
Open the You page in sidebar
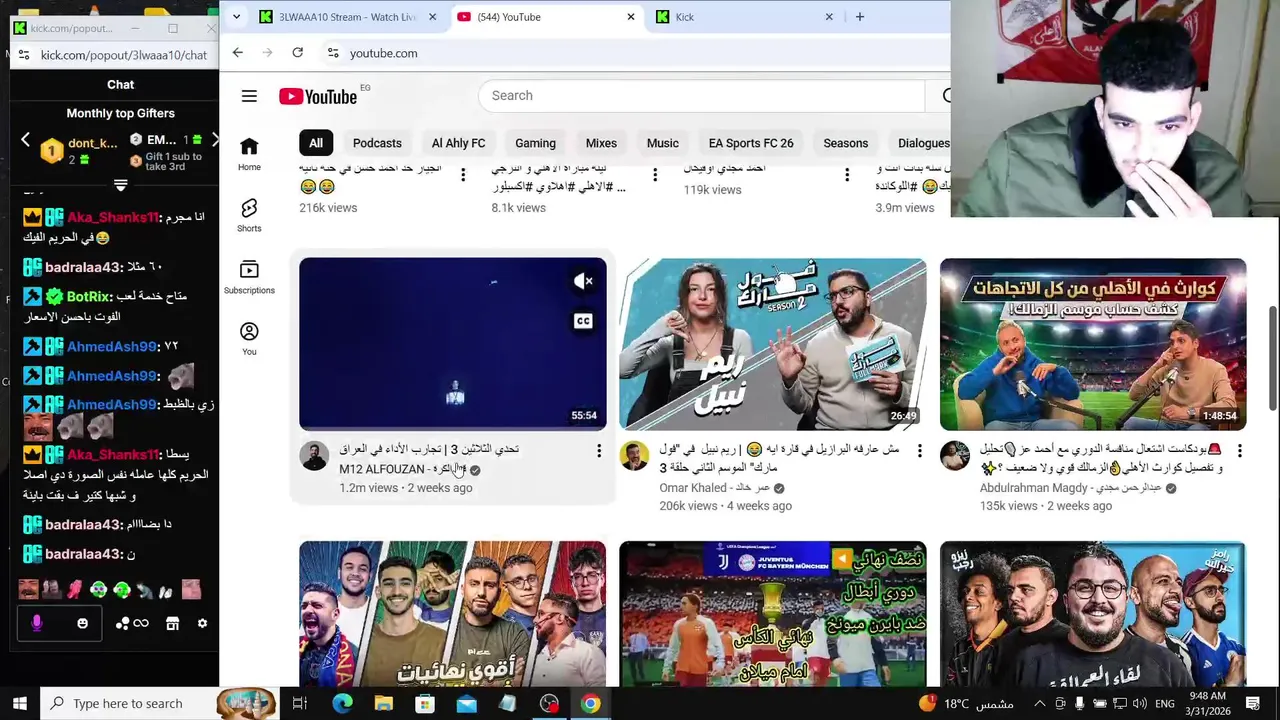(249, 338)
